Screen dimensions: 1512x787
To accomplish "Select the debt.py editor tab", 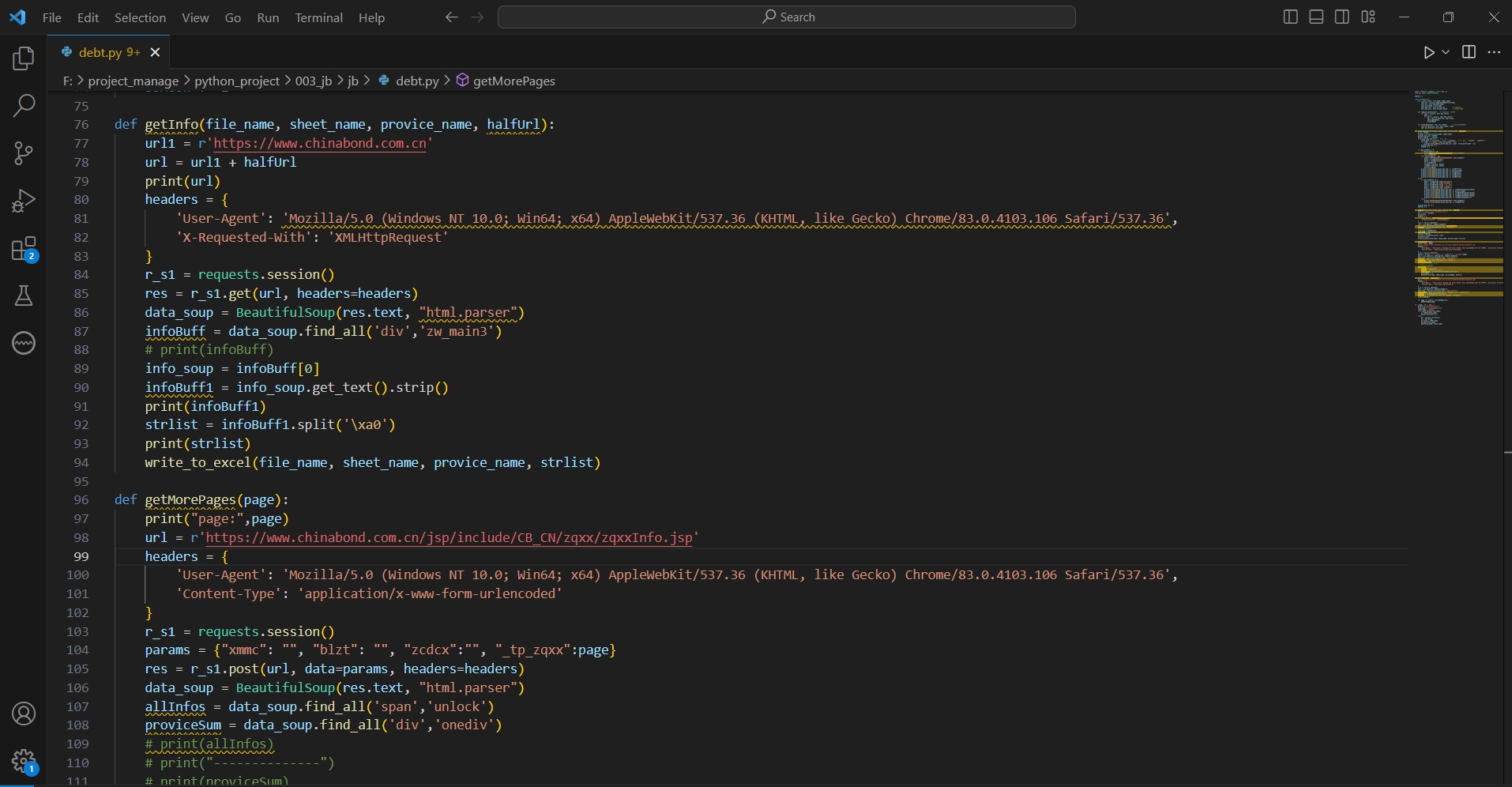I will pos(108,52).
